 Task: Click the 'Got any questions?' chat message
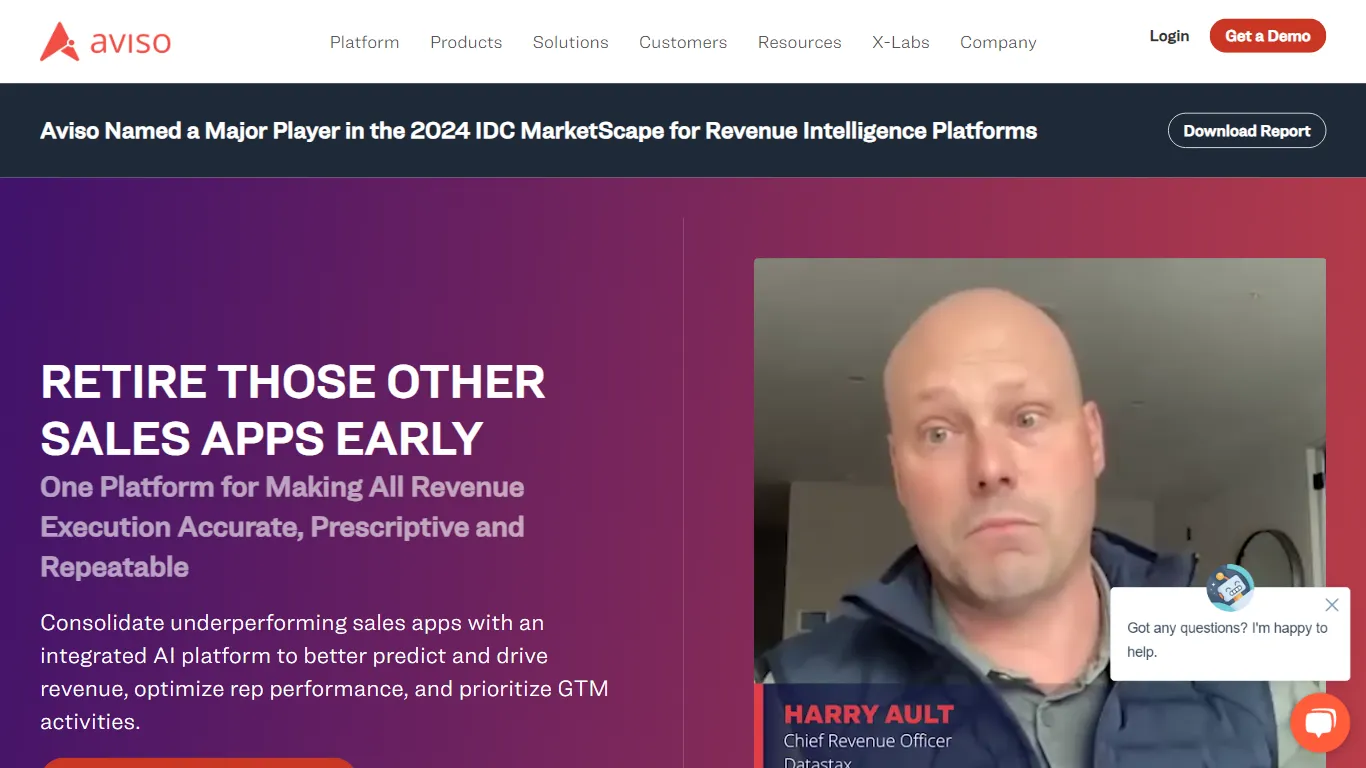[1227, 640]
